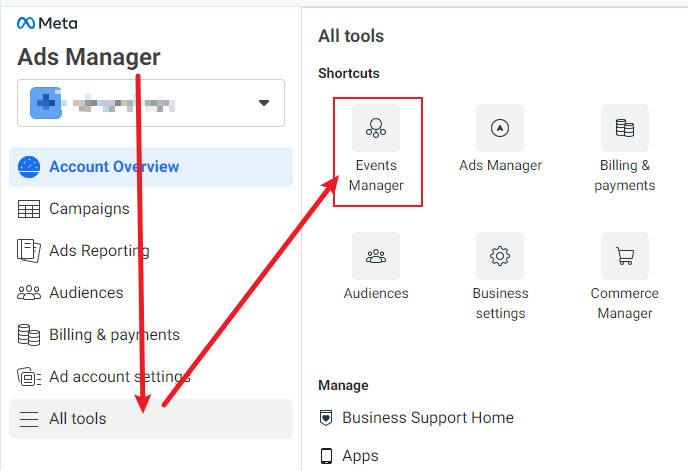688x471 pixels.
Task: Click the All tools hamburger menu
Action: [30, 419]
